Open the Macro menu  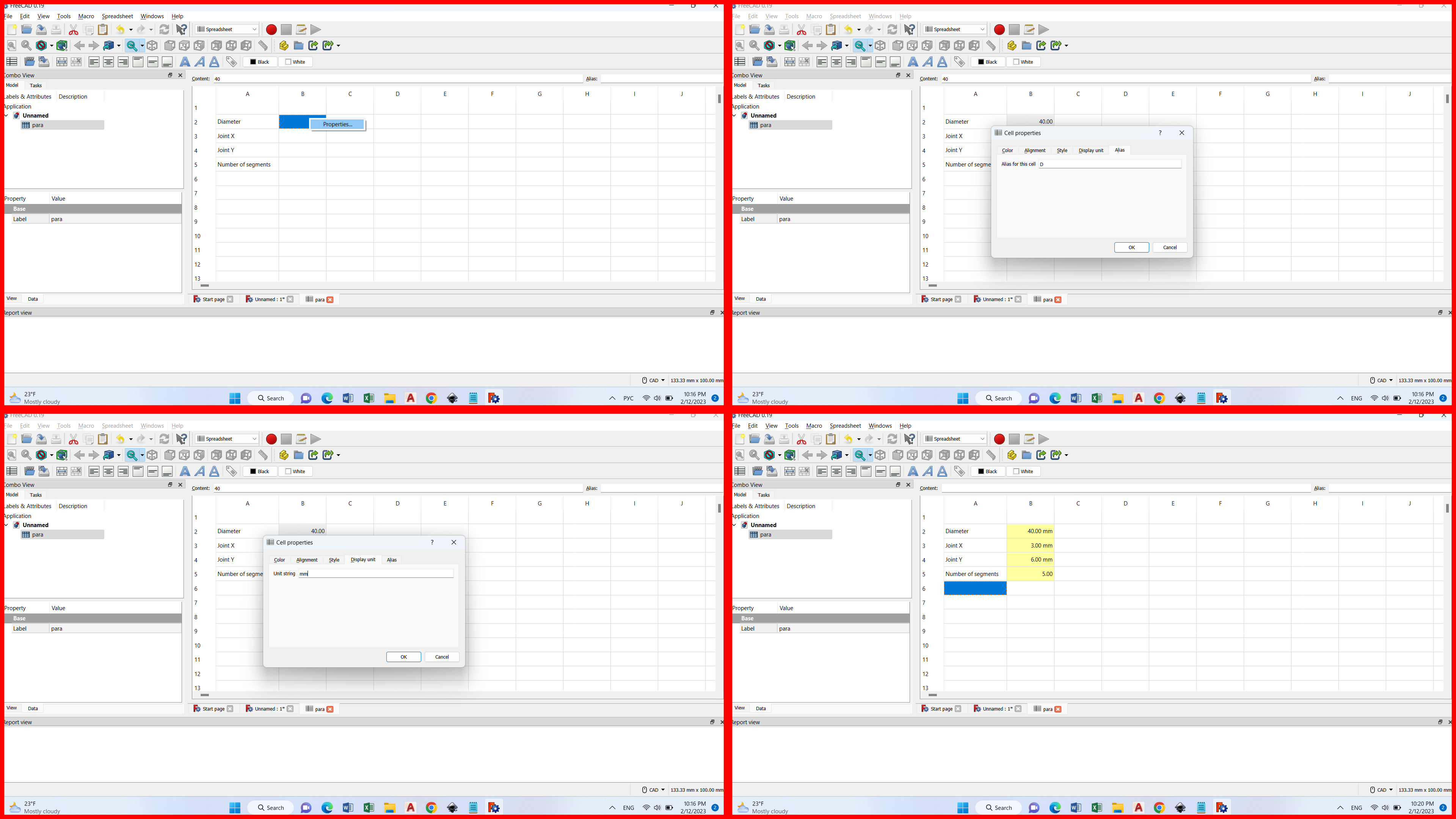[86, 16]
